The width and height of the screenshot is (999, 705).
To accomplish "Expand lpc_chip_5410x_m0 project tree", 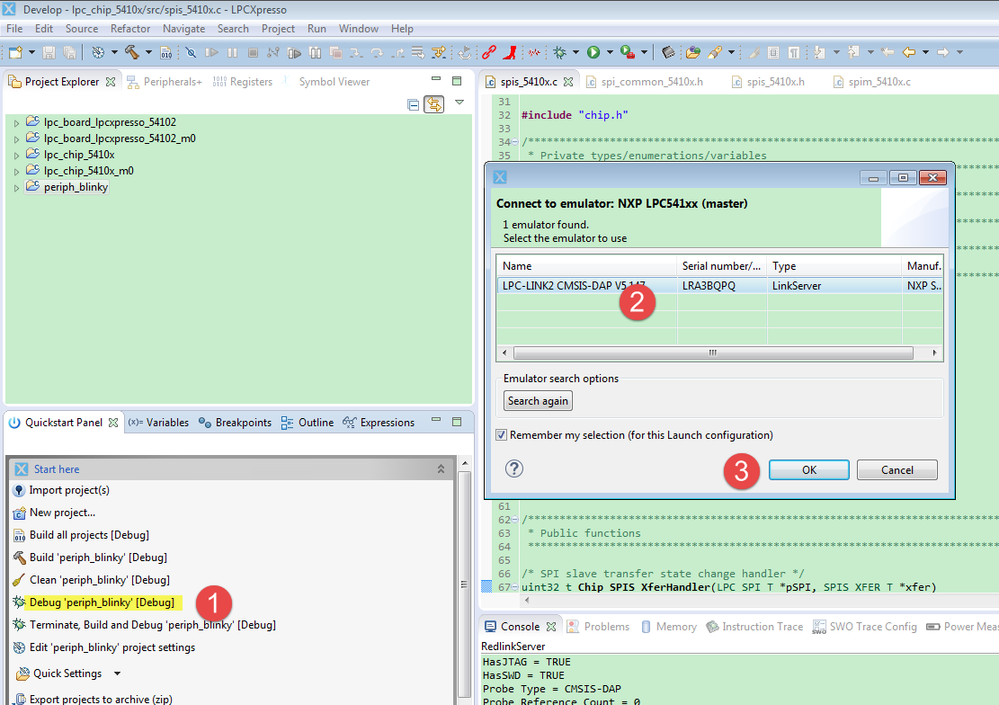I will point(17,171).
